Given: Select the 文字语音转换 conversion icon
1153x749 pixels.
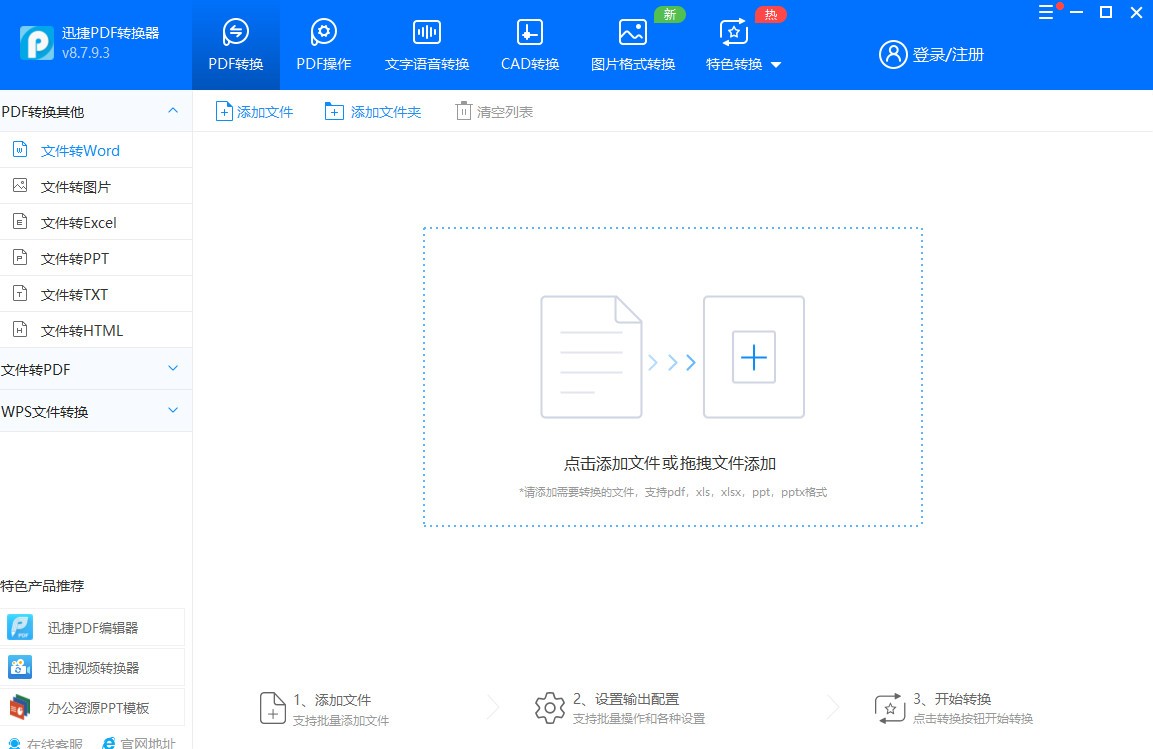Looking at the screenshot, I should pos(426,42).
